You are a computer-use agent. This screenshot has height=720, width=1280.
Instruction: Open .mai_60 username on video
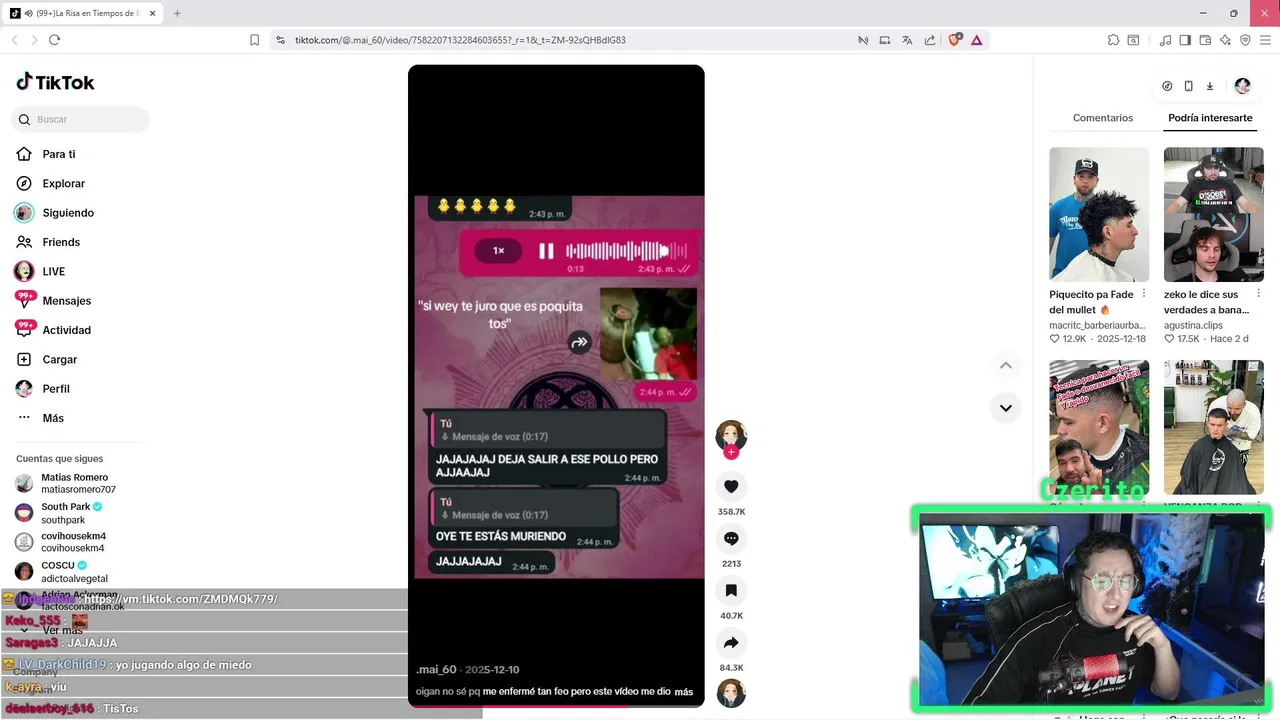tap(436, 669)
